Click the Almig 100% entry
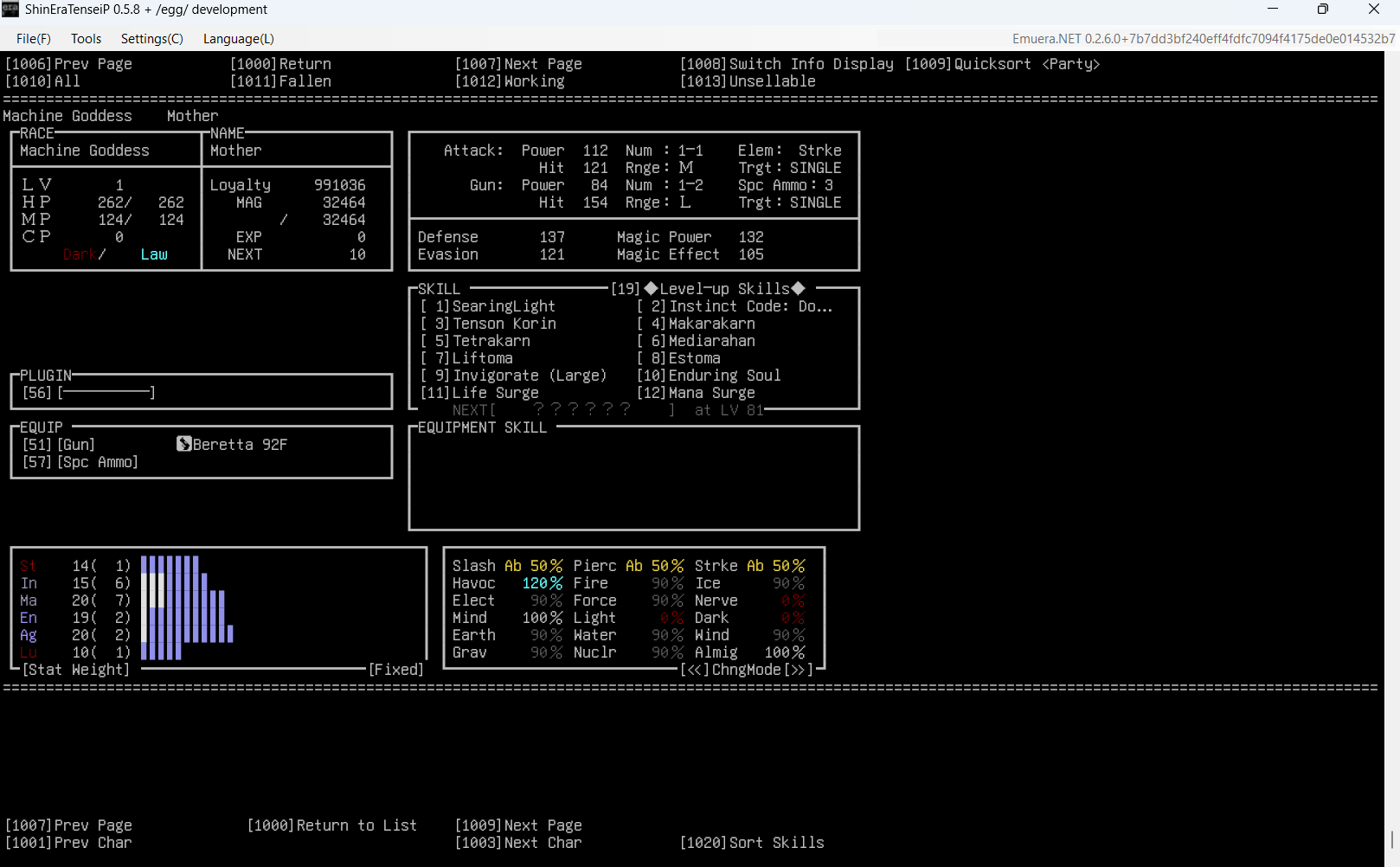 pyautogui.click(x=750, y=652)
